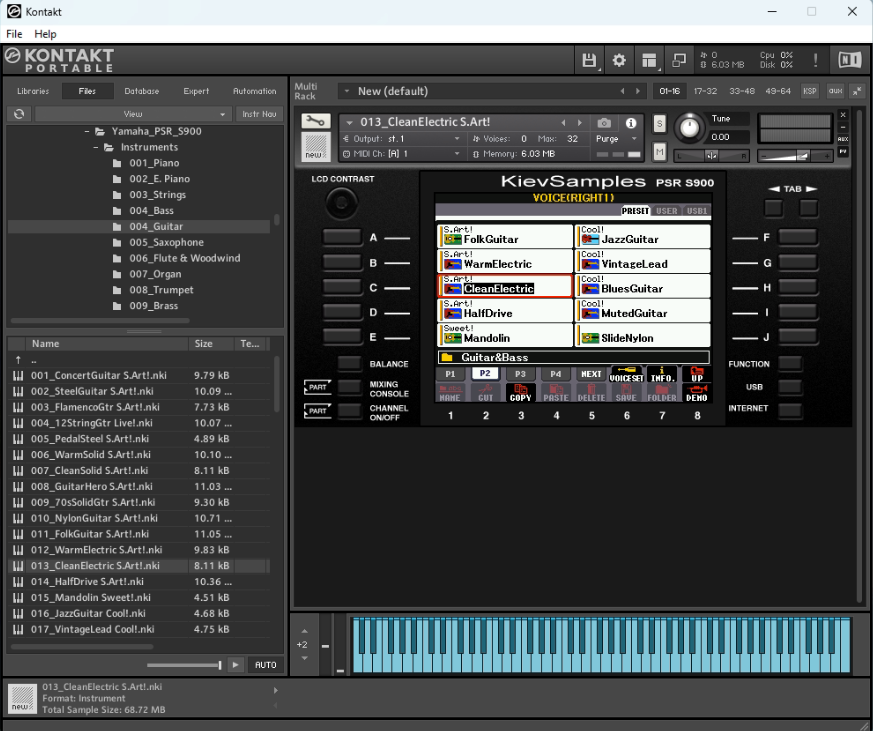The width and height of the screenshot is (873, 731).
Task: Select Mandolin voice on LCD
Action: point(506,335)
